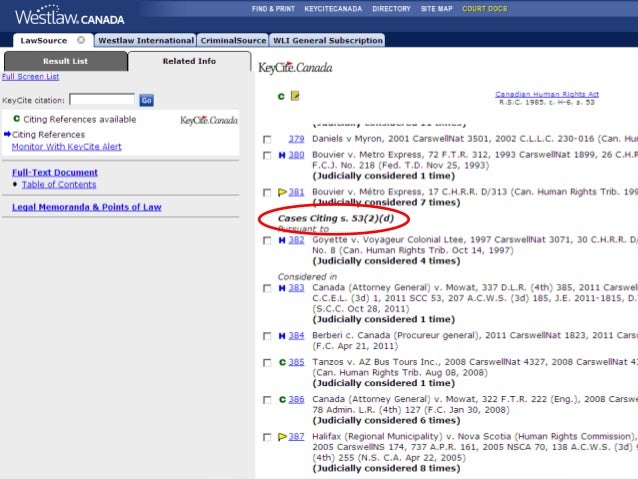Click the Westlaw Canada logo
638x479 pixels.
pyautogui.click(x=70, y=16)
